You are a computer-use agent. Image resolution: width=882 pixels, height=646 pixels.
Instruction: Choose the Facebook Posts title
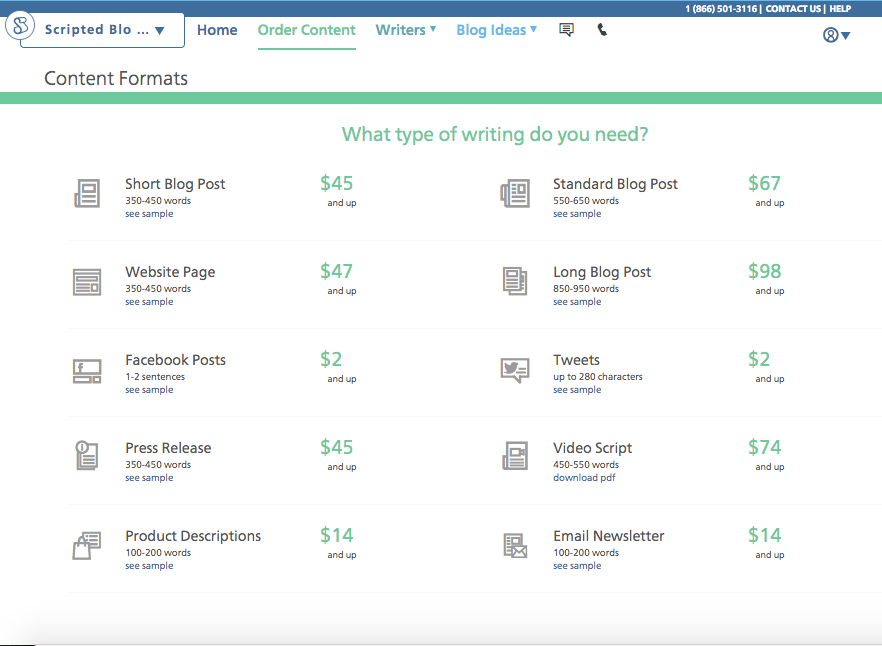click(176, 360)
